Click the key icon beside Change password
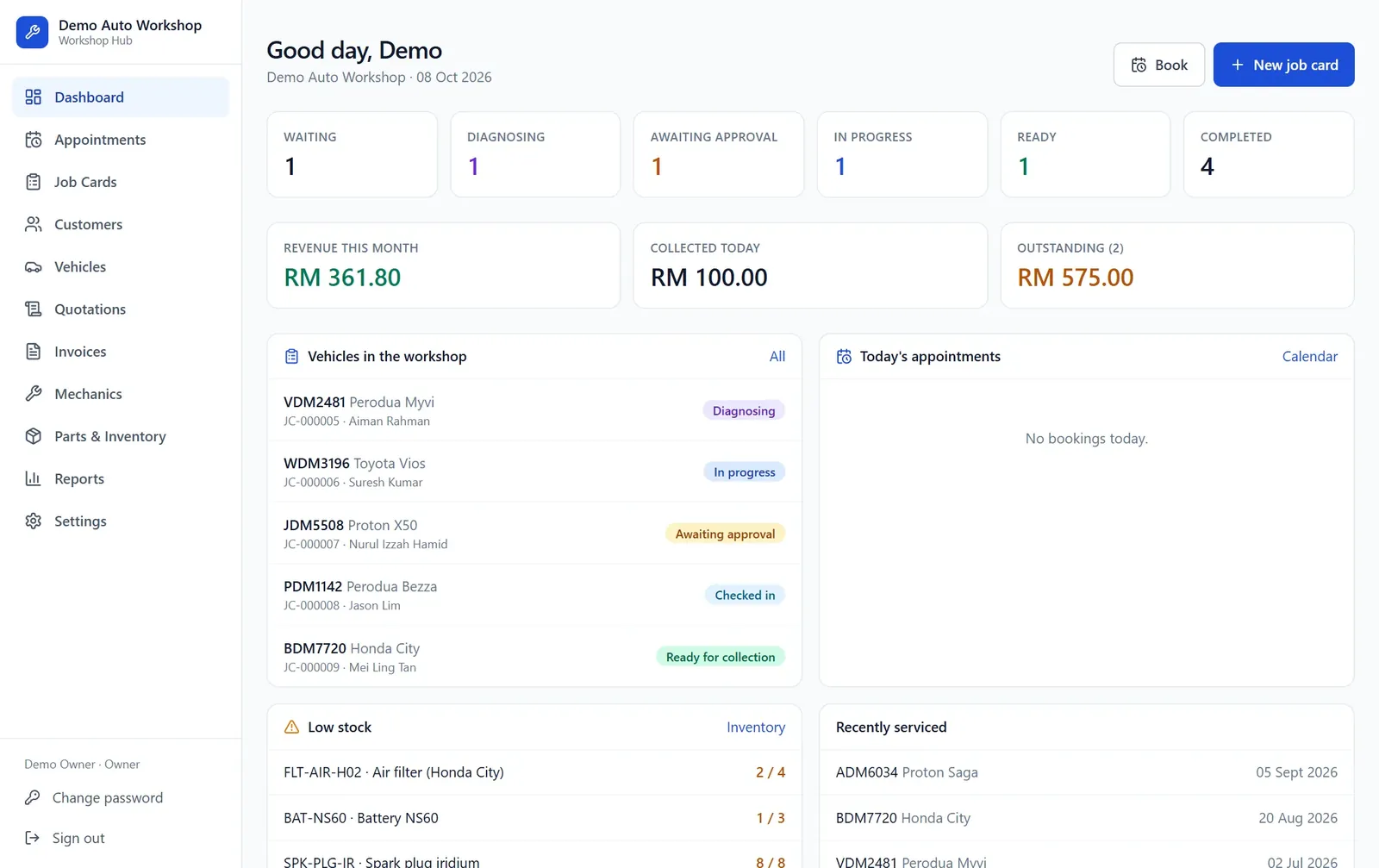Screen dimensions: 1379x868 coord(33,797)
